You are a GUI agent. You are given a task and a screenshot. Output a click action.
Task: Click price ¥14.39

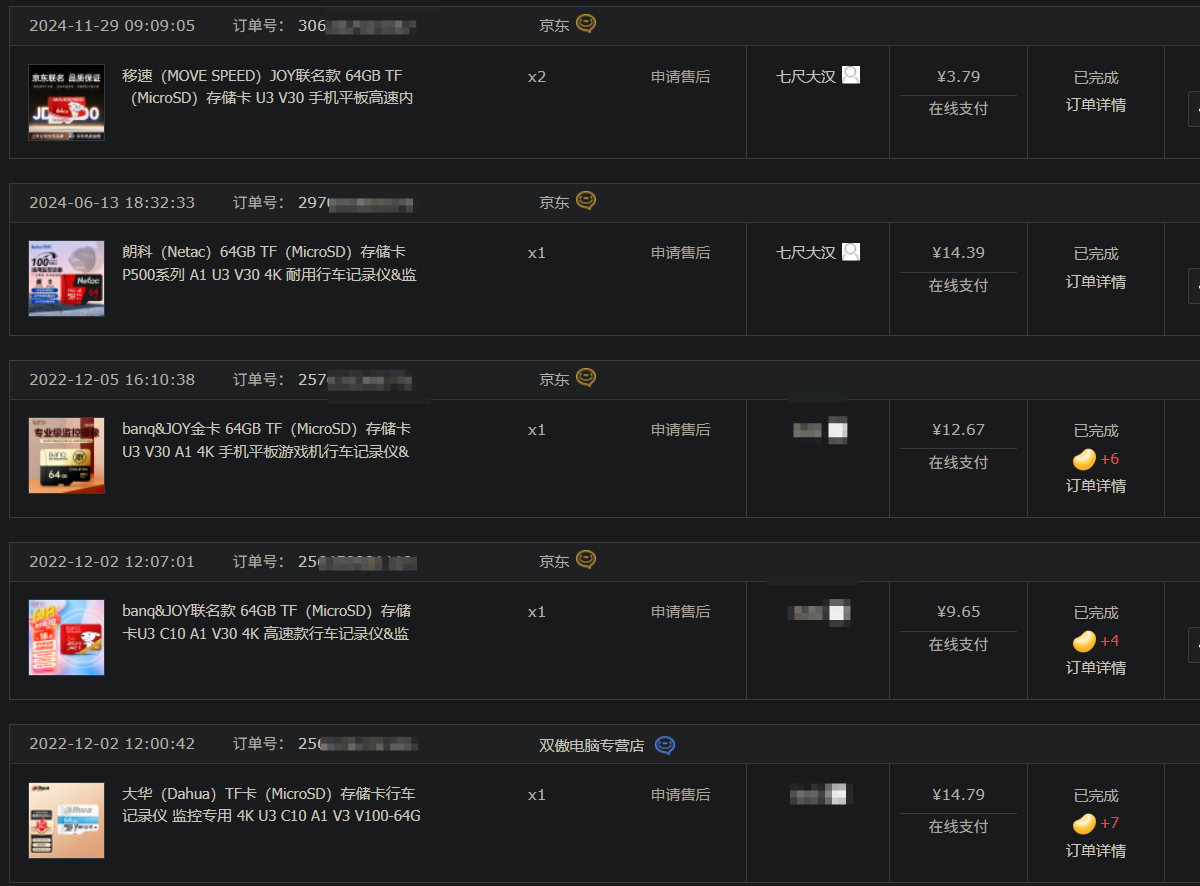click(x=958, y=253)
